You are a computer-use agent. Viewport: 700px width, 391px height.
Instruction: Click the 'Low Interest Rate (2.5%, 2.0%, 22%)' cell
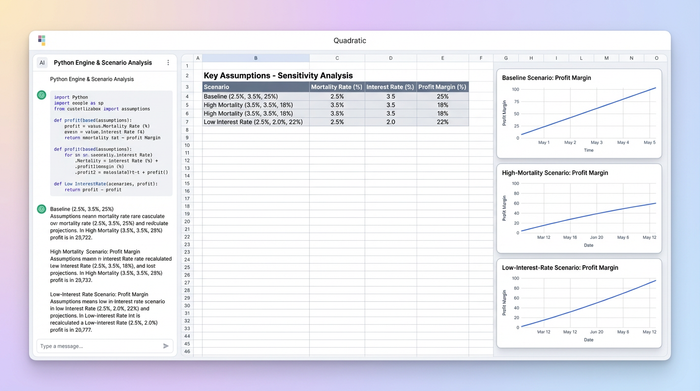(x=256, y=122)
